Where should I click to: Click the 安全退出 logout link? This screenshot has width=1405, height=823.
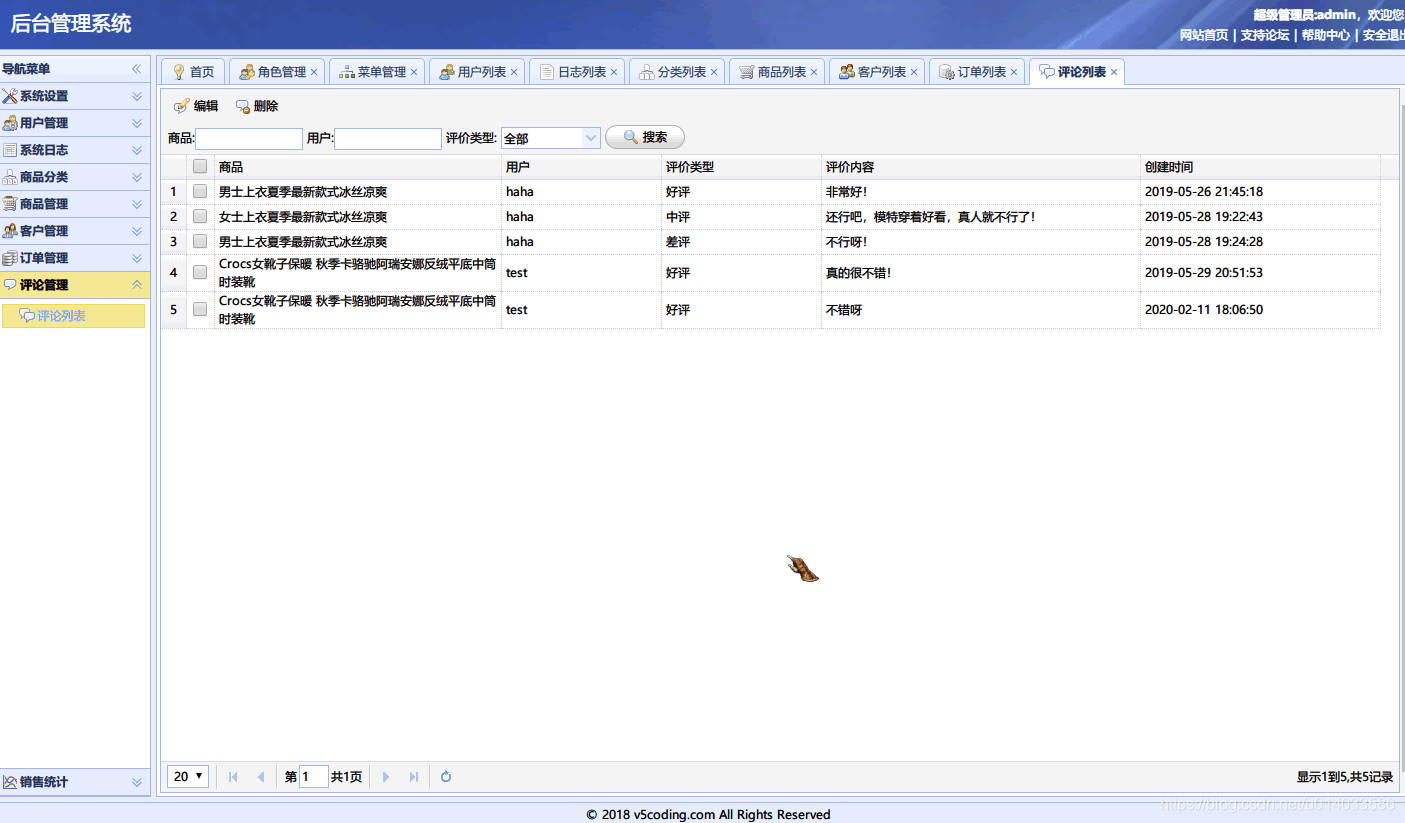coord(1384,35)
